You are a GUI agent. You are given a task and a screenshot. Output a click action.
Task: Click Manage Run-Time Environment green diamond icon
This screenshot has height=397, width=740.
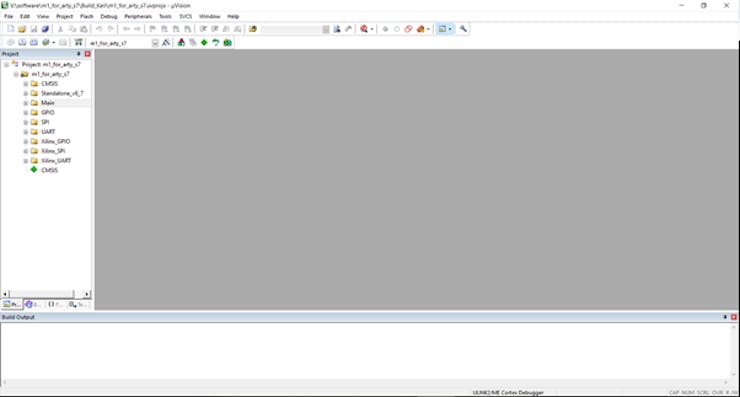[204, 43]
